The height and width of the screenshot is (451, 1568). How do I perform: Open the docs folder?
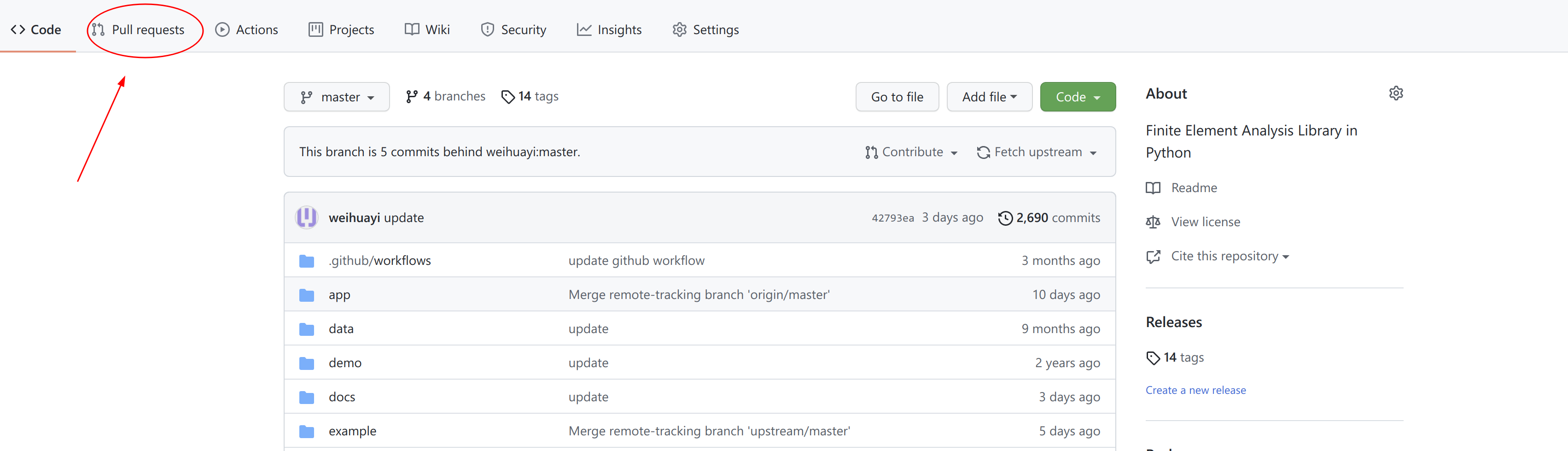(x=342, y=397)
